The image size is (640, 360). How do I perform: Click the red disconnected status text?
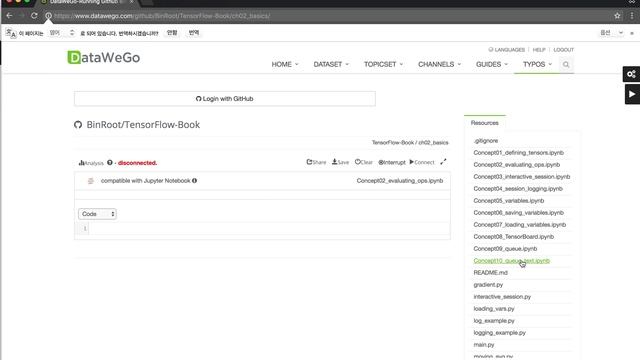(x=137, y=163)
